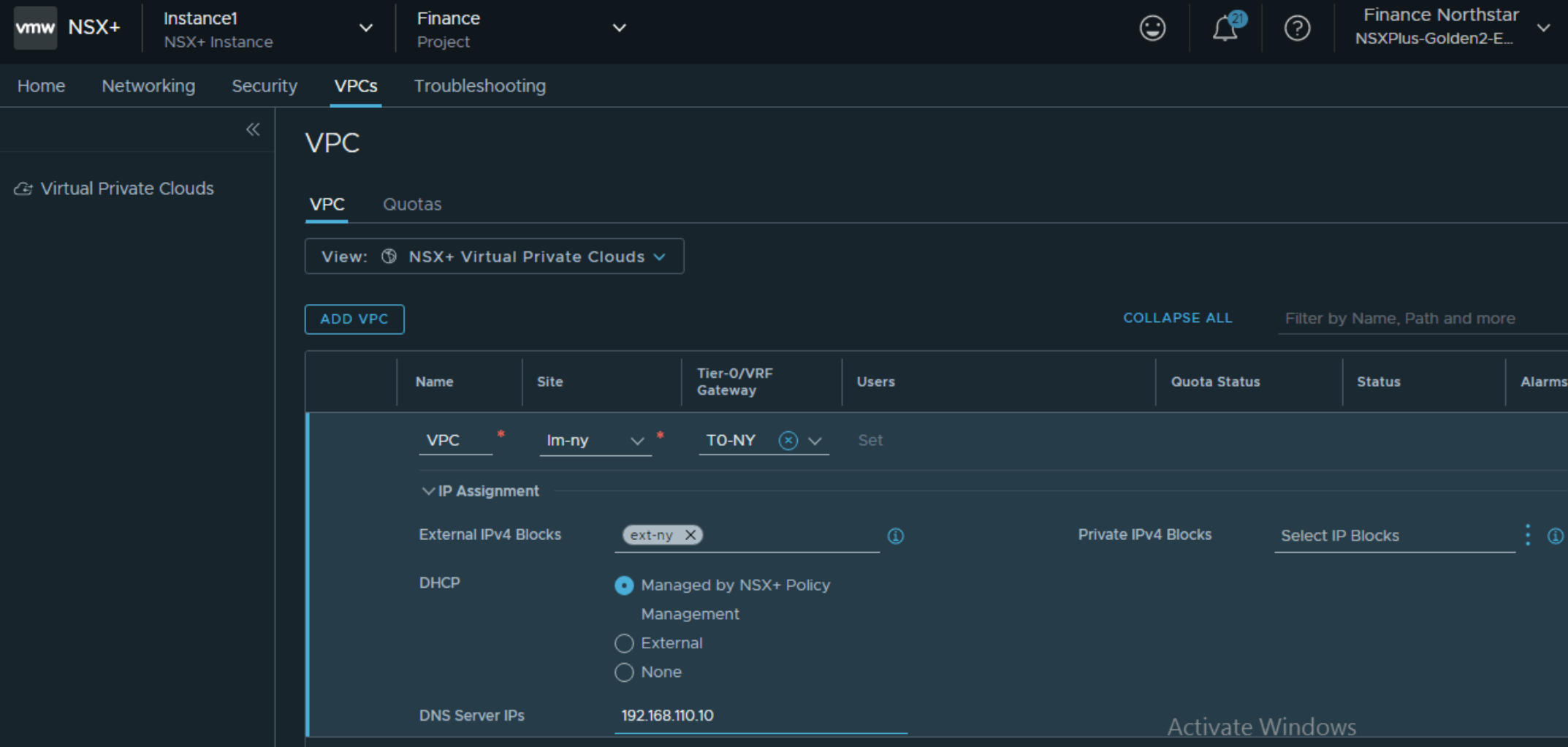The width and height of the screenshot is (1568, 747).
Task: Go to the Networking tab
Action: tap(148, 86)
